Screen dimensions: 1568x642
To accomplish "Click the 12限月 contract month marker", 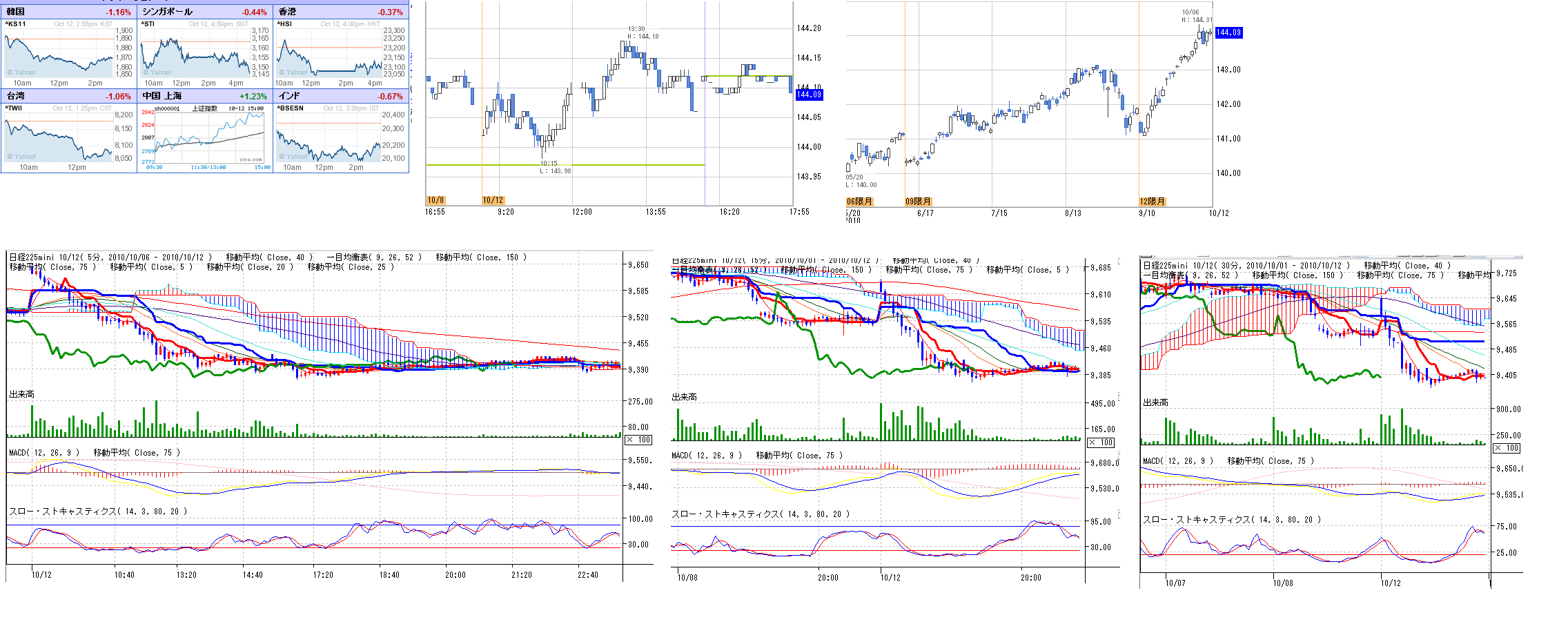I will tap(1153, 202).
